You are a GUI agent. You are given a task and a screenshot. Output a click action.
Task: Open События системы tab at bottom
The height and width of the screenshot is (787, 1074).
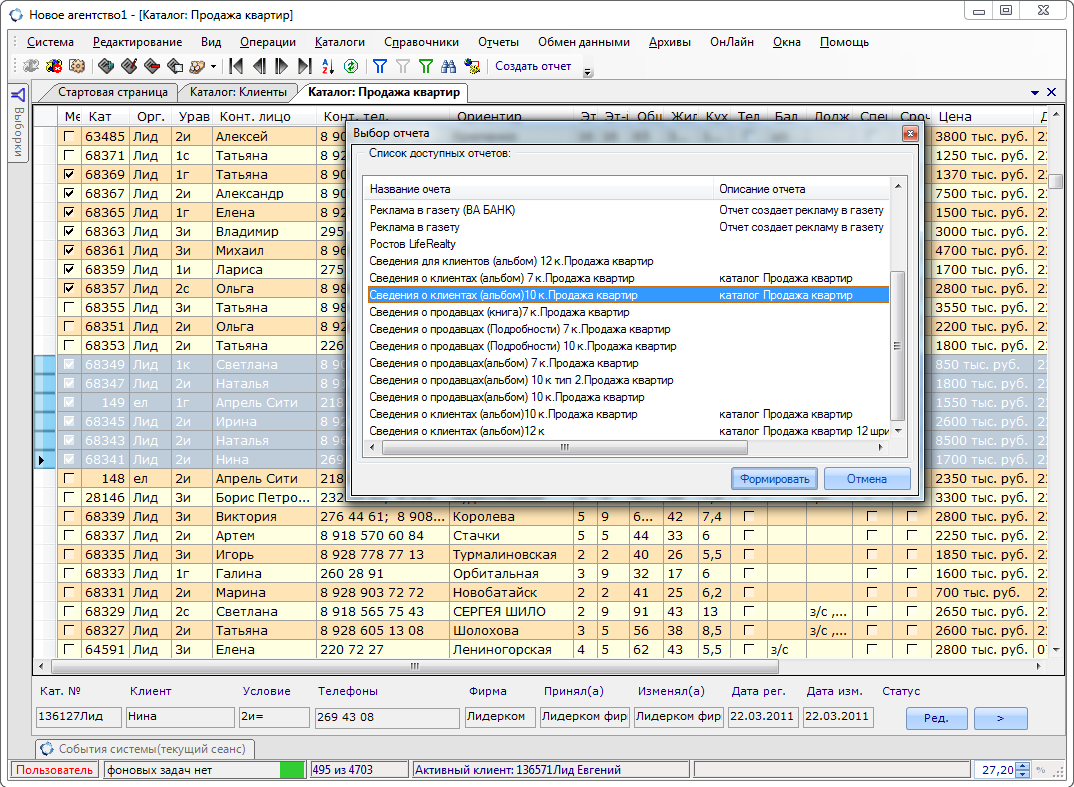[145, 749]
